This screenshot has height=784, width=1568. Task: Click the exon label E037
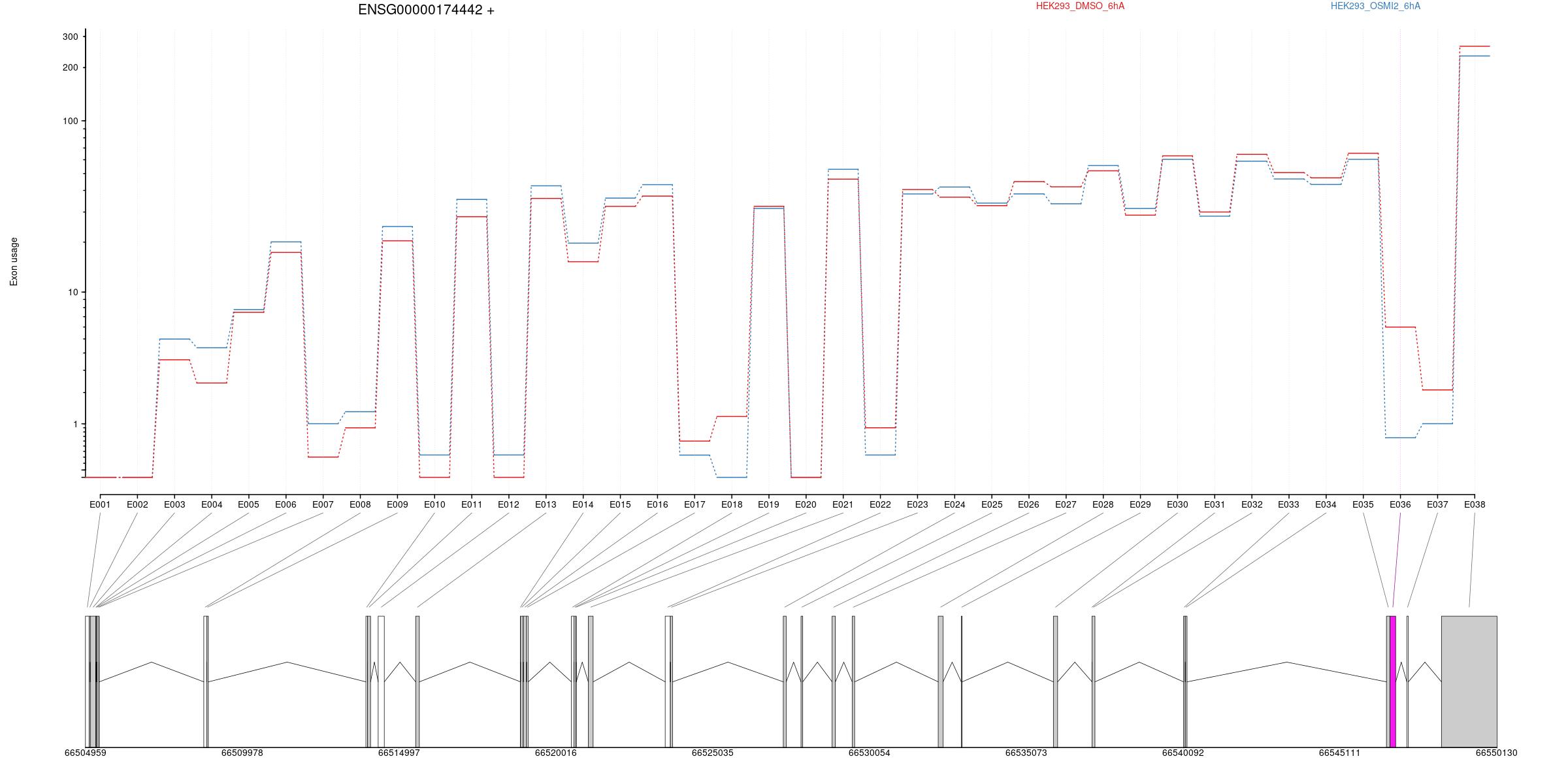[1437, 504]
